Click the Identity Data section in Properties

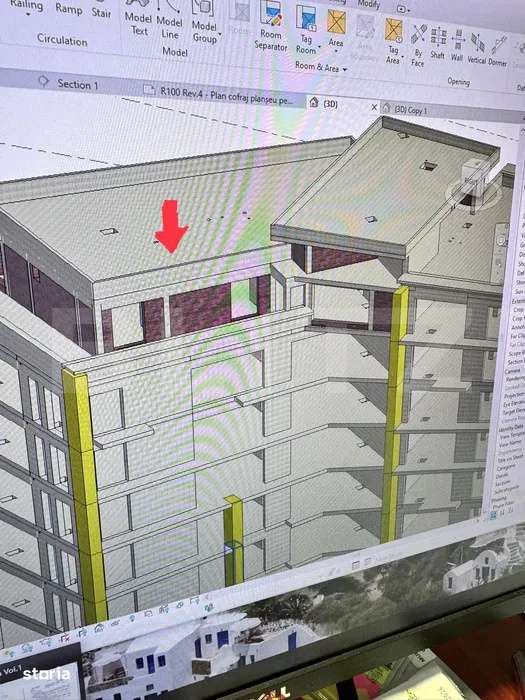509,428
